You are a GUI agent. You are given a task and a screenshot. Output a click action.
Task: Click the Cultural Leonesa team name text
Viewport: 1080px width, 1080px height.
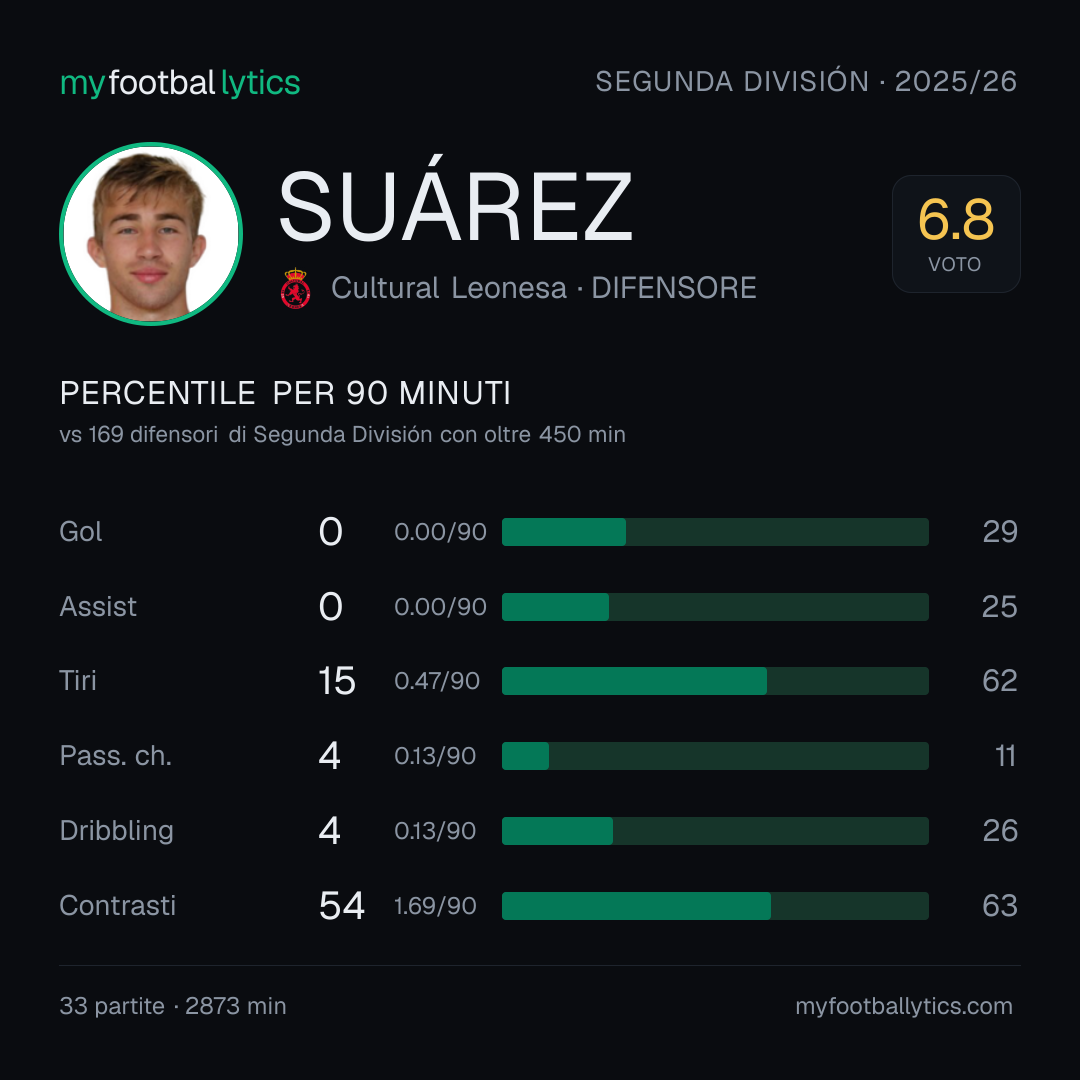point(448,288)
